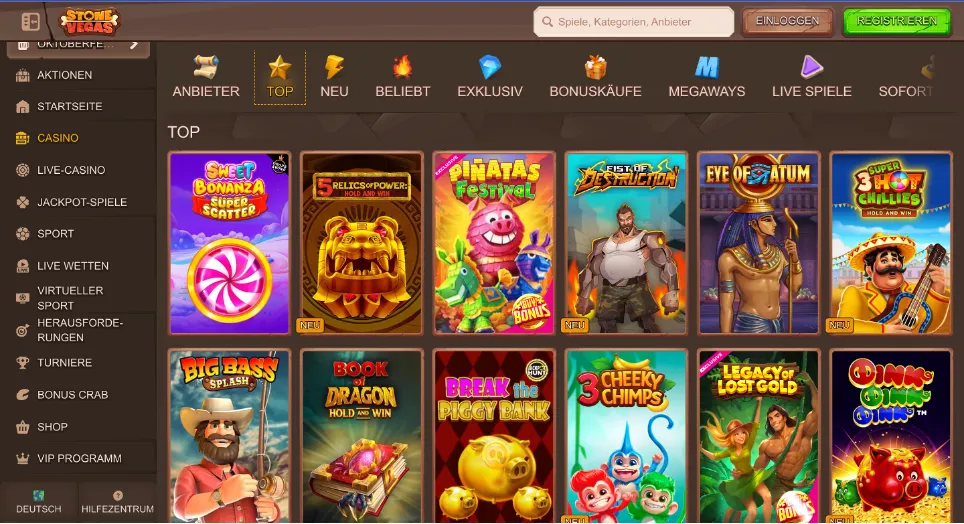964x524 pixels.
Task: Select the Bonuskäufe gift box category
Action: pos(595,77)
